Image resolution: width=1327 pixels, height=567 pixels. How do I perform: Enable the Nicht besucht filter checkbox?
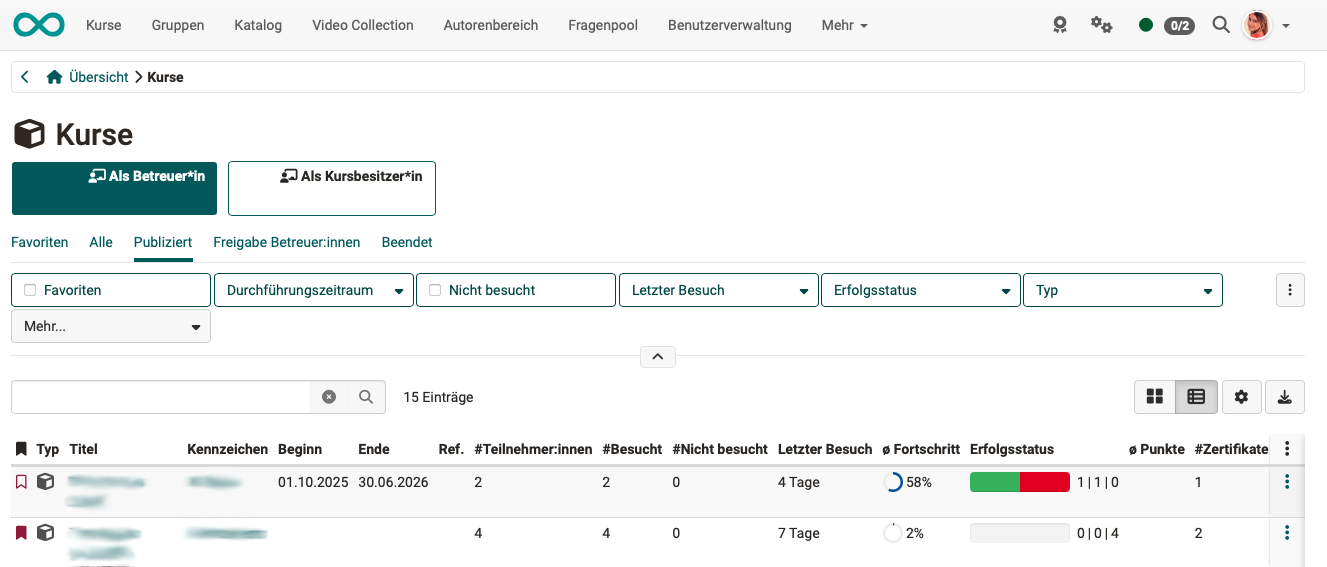(x=435, y=290)
